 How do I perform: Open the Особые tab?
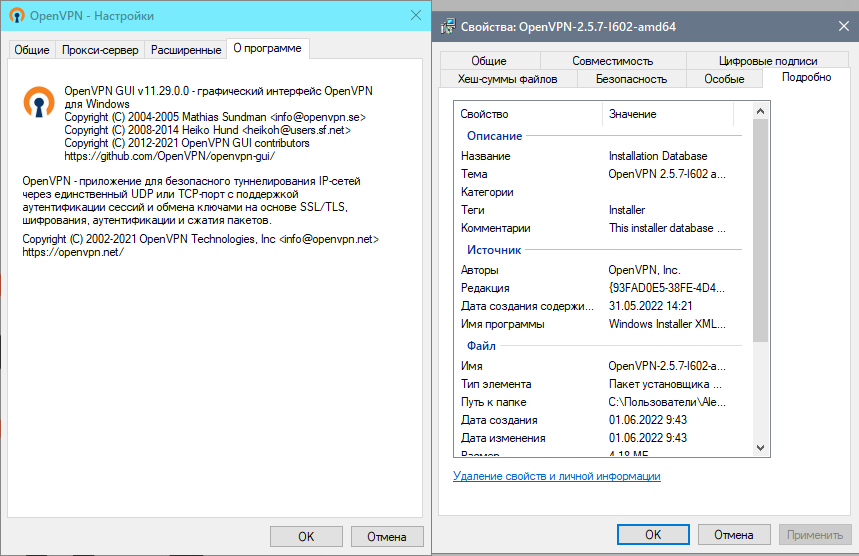pyautogui.click(x=724, y=79)
